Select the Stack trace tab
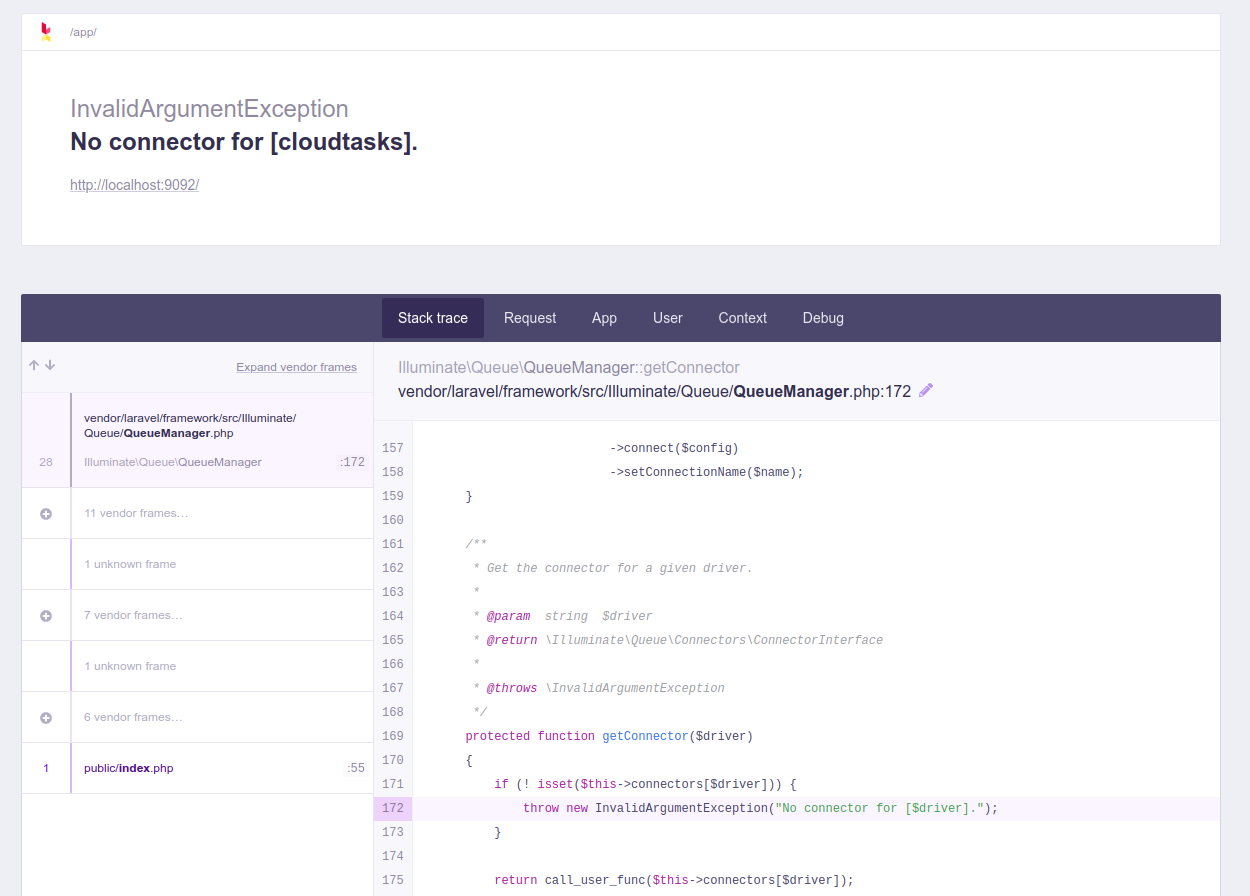The height and width of the screenshot is (896, 1250). coord(432,317)
